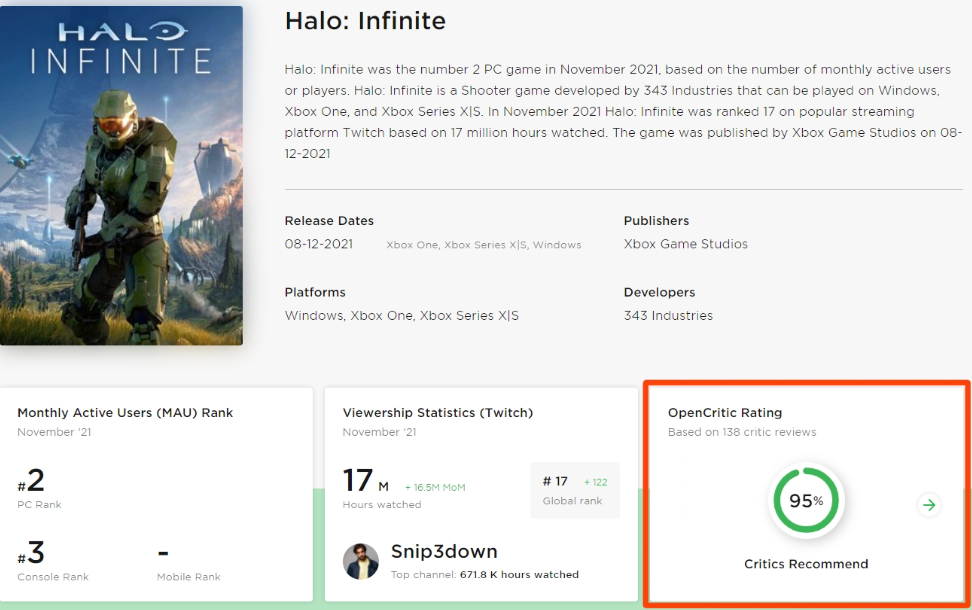Click the '+ 122' rank change value
The image size is (972, 610).
click(x=596, y=482)
